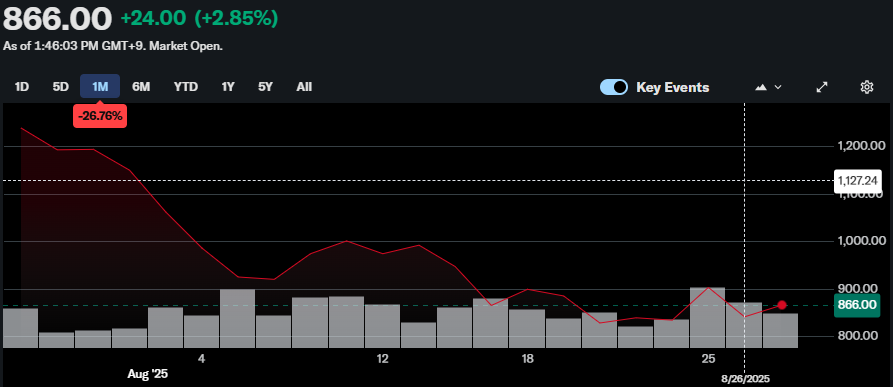The width and height of the screenshot is (893, 387).
Task: Choose the 5Y time range
Action: click(265, 87)
